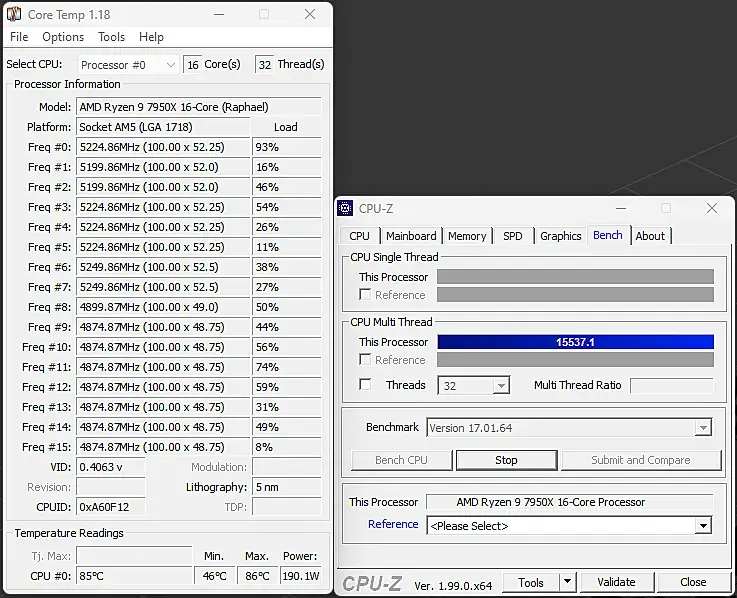Click the Thread(s) count 32 box
The width and height of the screenshot is (737, 598).
point(265,64)
